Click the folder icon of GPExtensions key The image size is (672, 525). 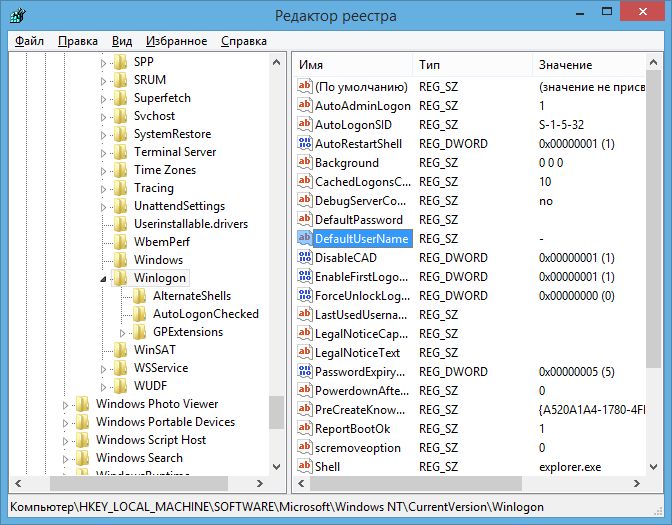140,332
